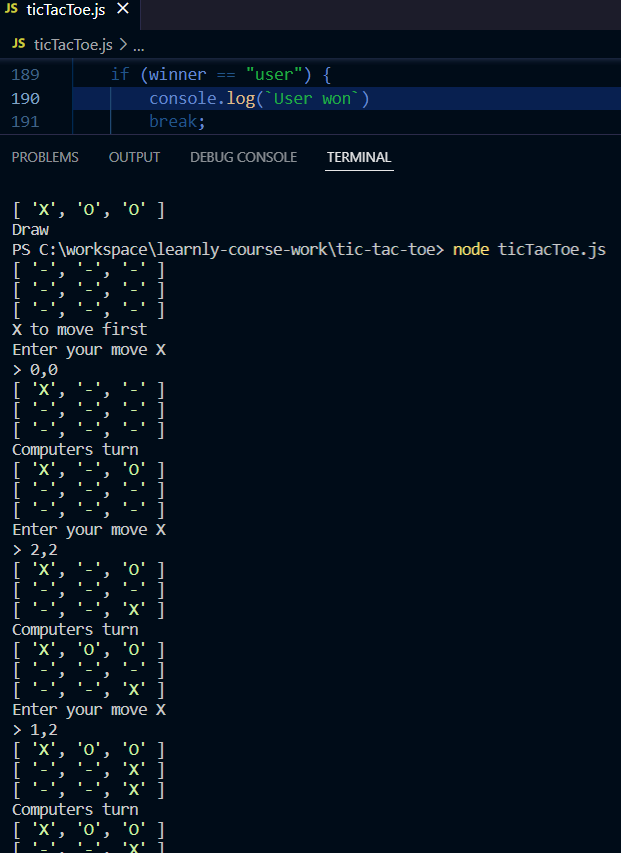Click ticTacToe.js in the breadcrumb path
The width and height of the screenshot is (621, 853).
click(73, 45)
